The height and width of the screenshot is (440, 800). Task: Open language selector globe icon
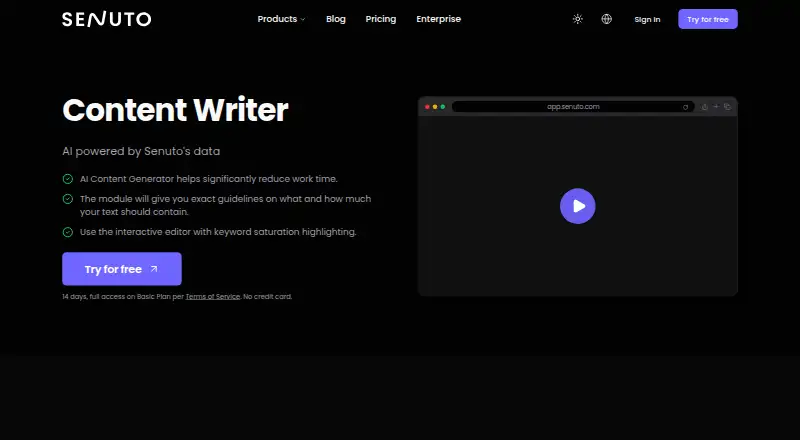[606, 19]
